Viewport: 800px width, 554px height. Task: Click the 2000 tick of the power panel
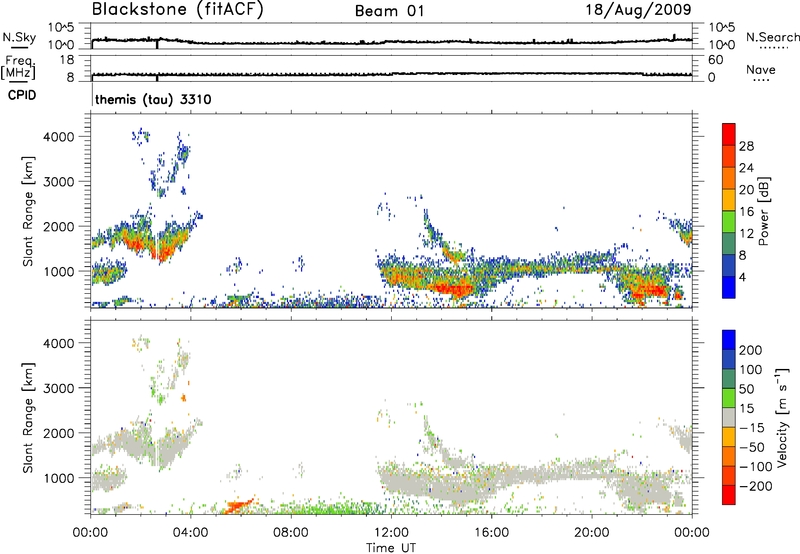pyautogui.click(x=58, y=226)
